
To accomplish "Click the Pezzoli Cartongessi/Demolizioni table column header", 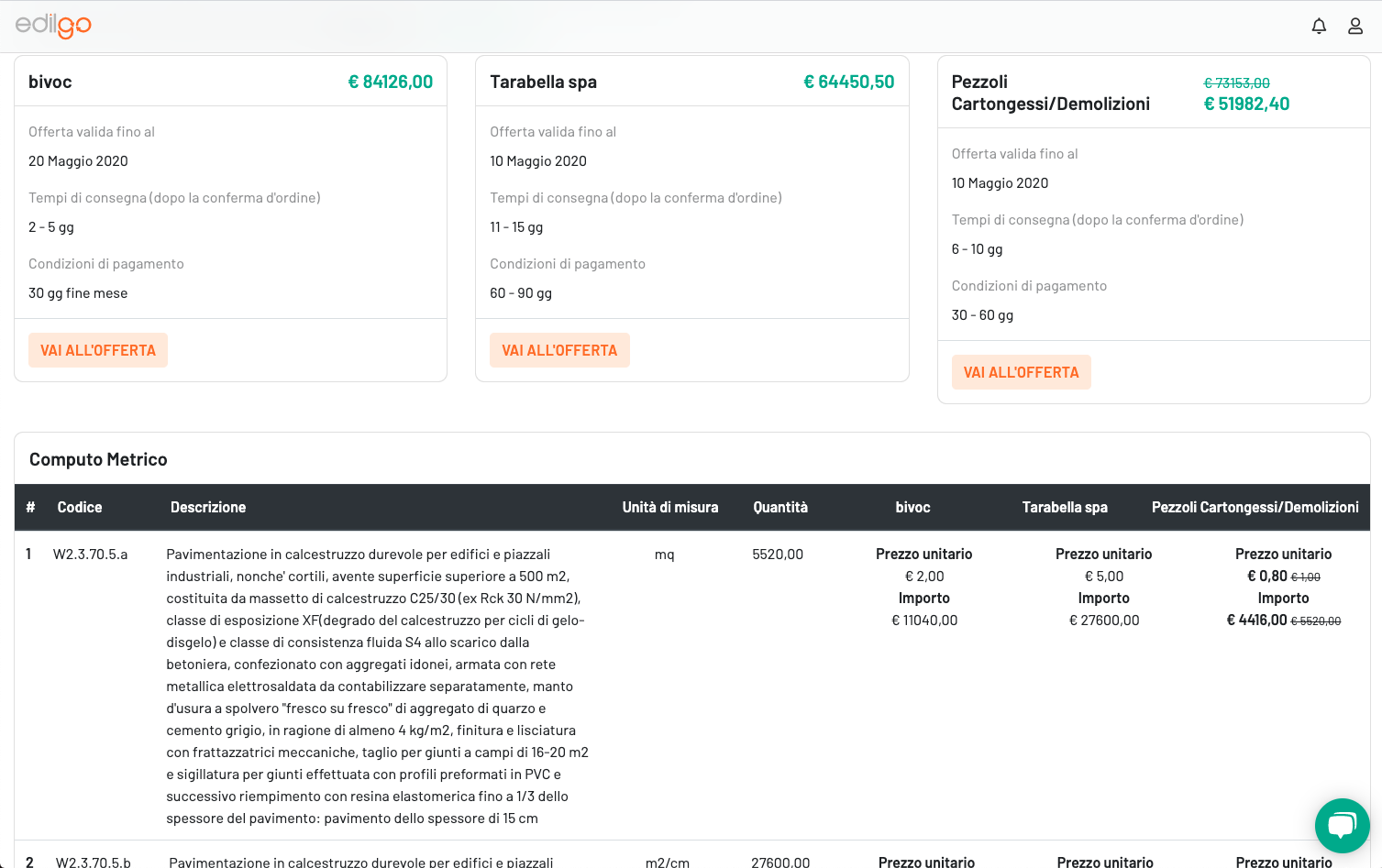I will [x=1255, y=507].
